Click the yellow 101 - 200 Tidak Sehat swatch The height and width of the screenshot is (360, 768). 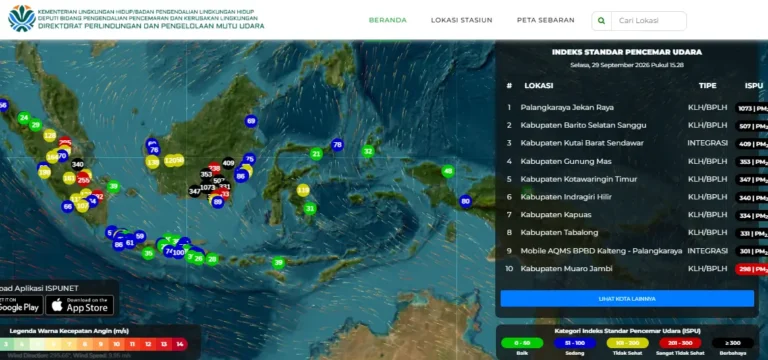[627, 343]
